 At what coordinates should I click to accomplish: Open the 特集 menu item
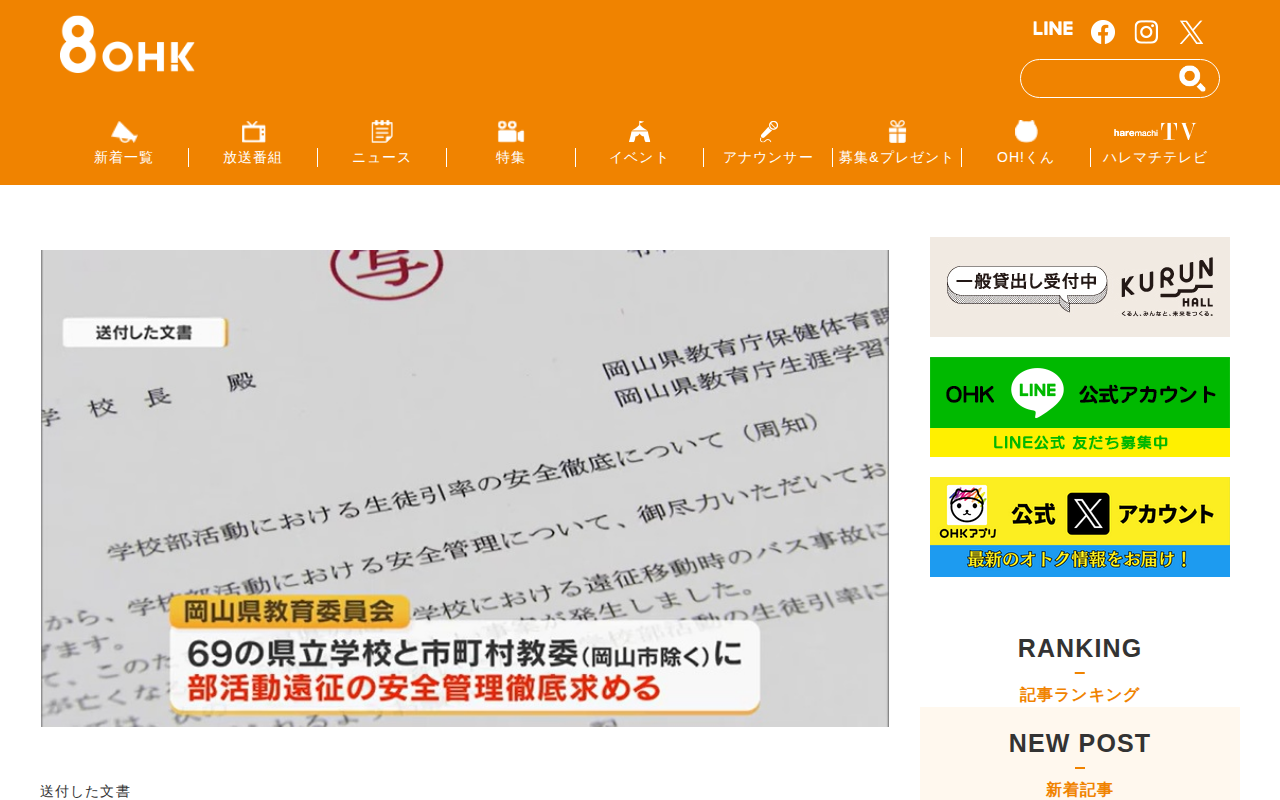pos(511,158)
